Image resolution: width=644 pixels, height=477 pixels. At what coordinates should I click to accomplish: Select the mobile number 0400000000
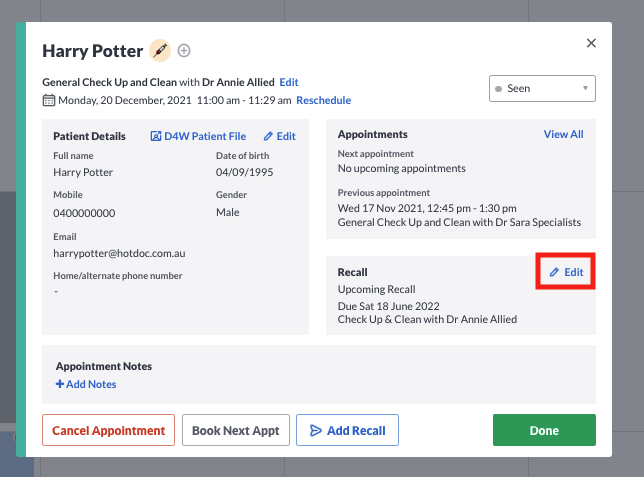coord(84,213)
